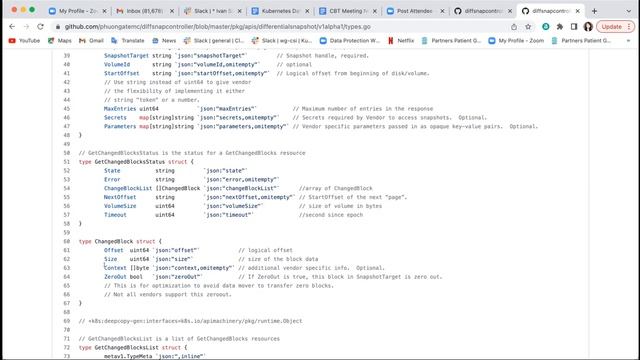The height and width of the screenshot is (360, 640).
Task: Open the tab search chevron dropdown
Action: click(629, 11)
